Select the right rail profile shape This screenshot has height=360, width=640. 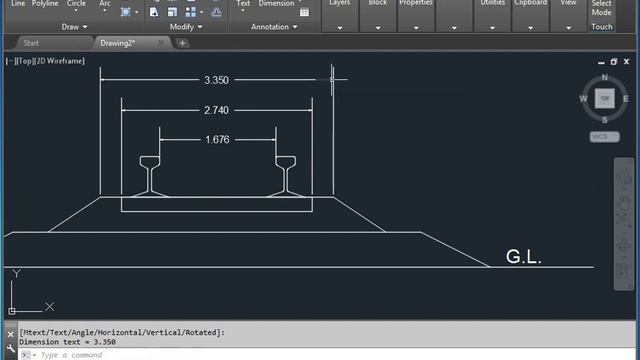(x=286, y=177)
